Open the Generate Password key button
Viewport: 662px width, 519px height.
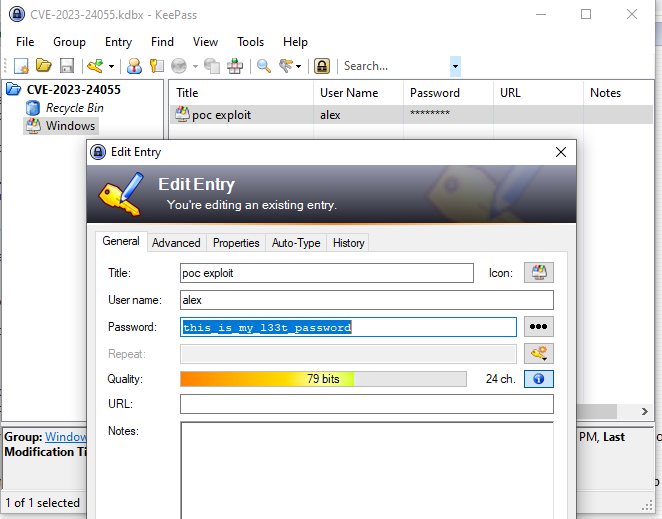point(539,353)
